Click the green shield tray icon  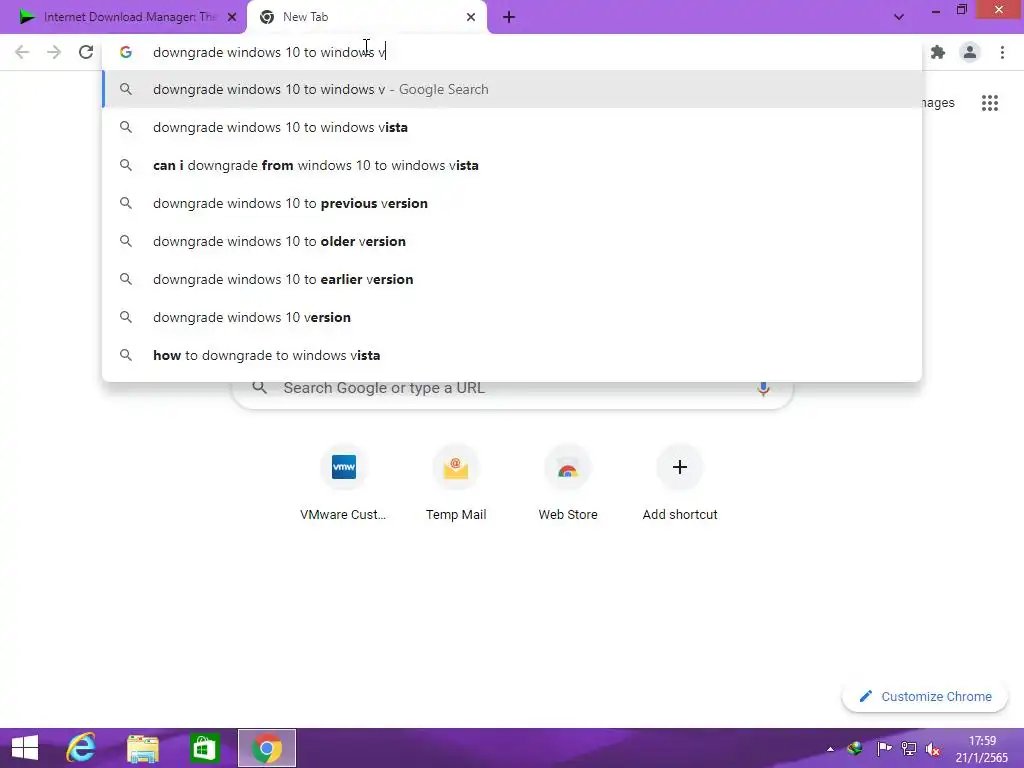point(855,749)
